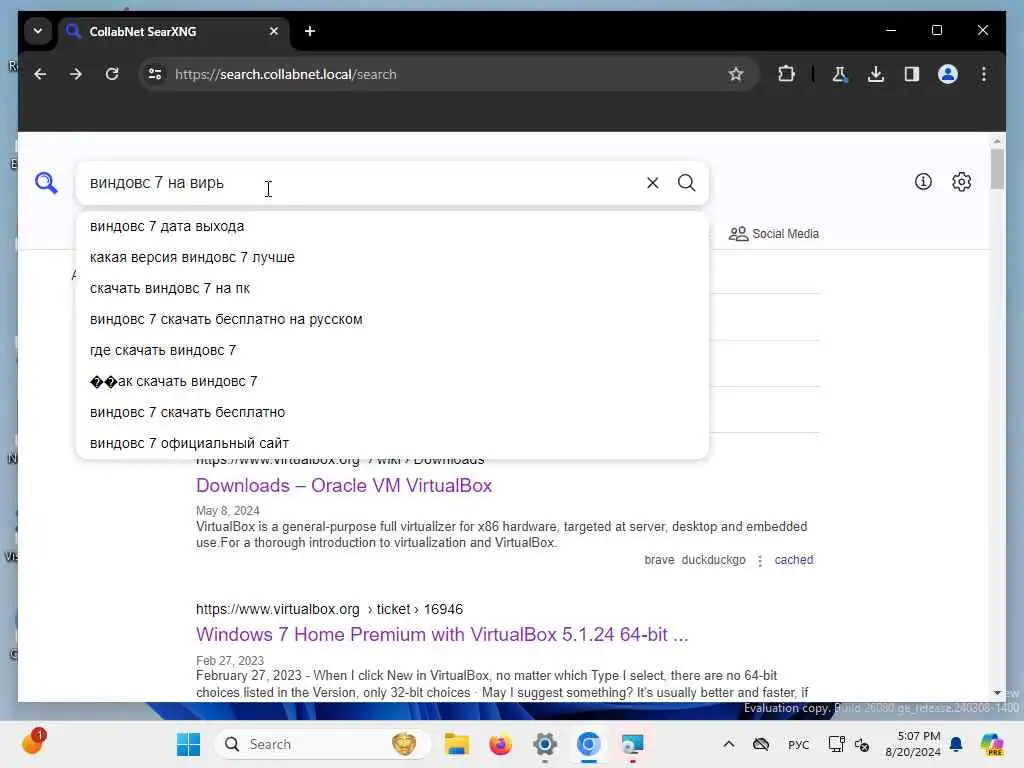The image size is (1024, 768).
Task: Open Firefox from the taskbar
Action: click(500, 744)
